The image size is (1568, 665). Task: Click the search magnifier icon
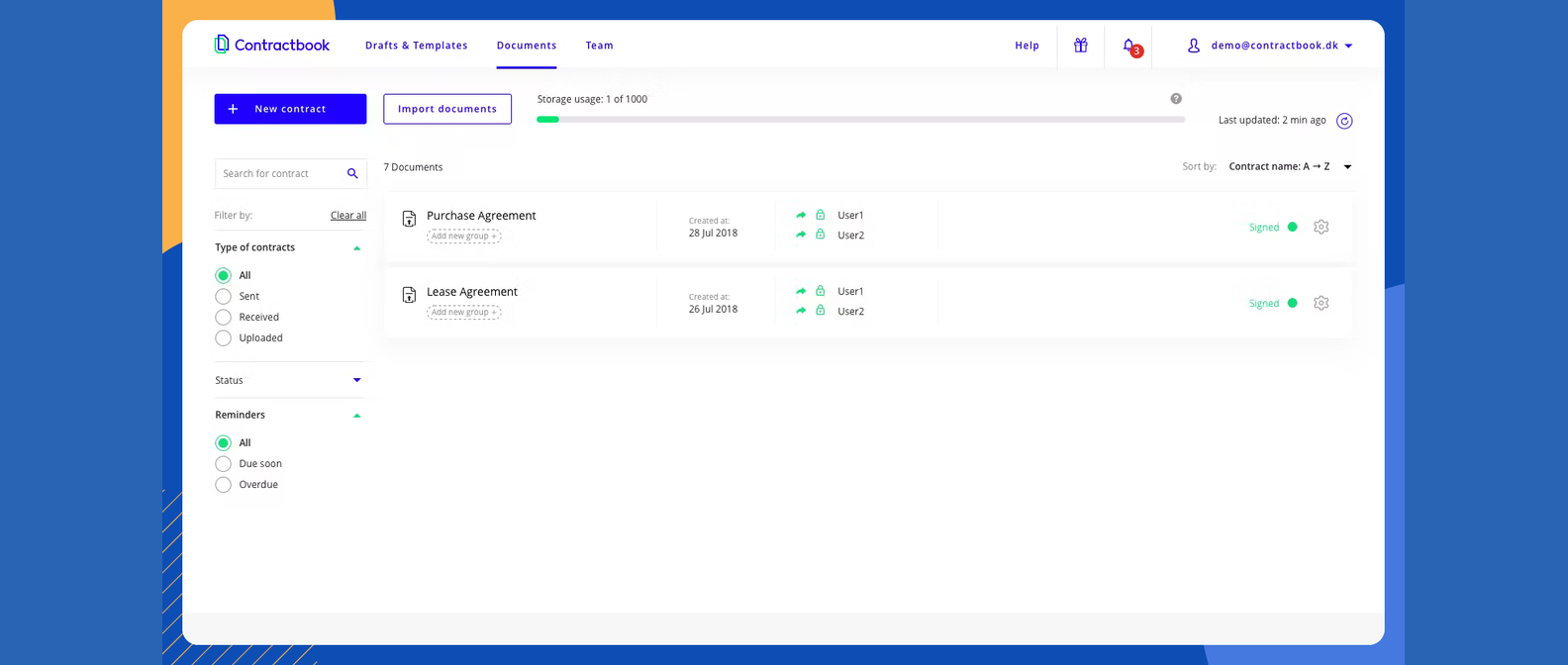tap(352, 173)
